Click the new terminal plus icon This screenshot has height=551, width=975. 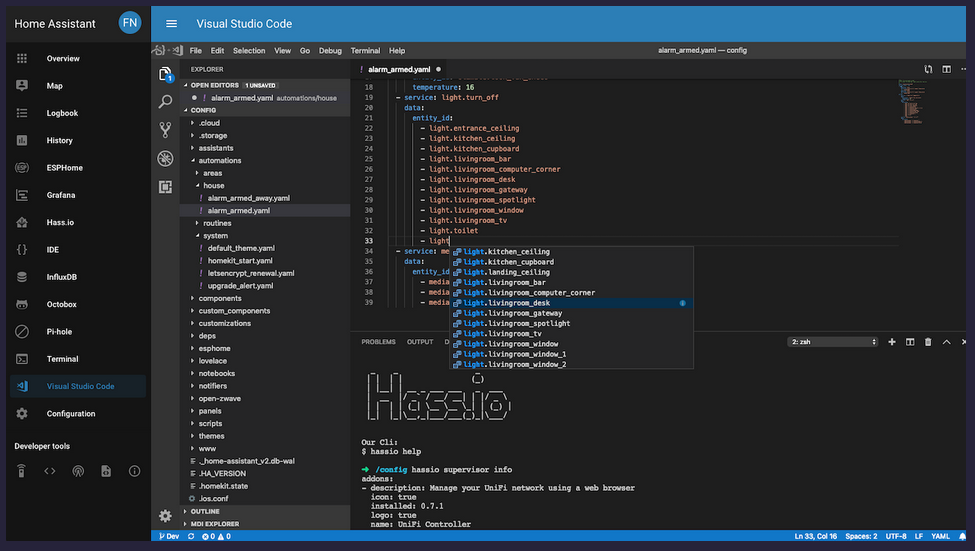892,342
